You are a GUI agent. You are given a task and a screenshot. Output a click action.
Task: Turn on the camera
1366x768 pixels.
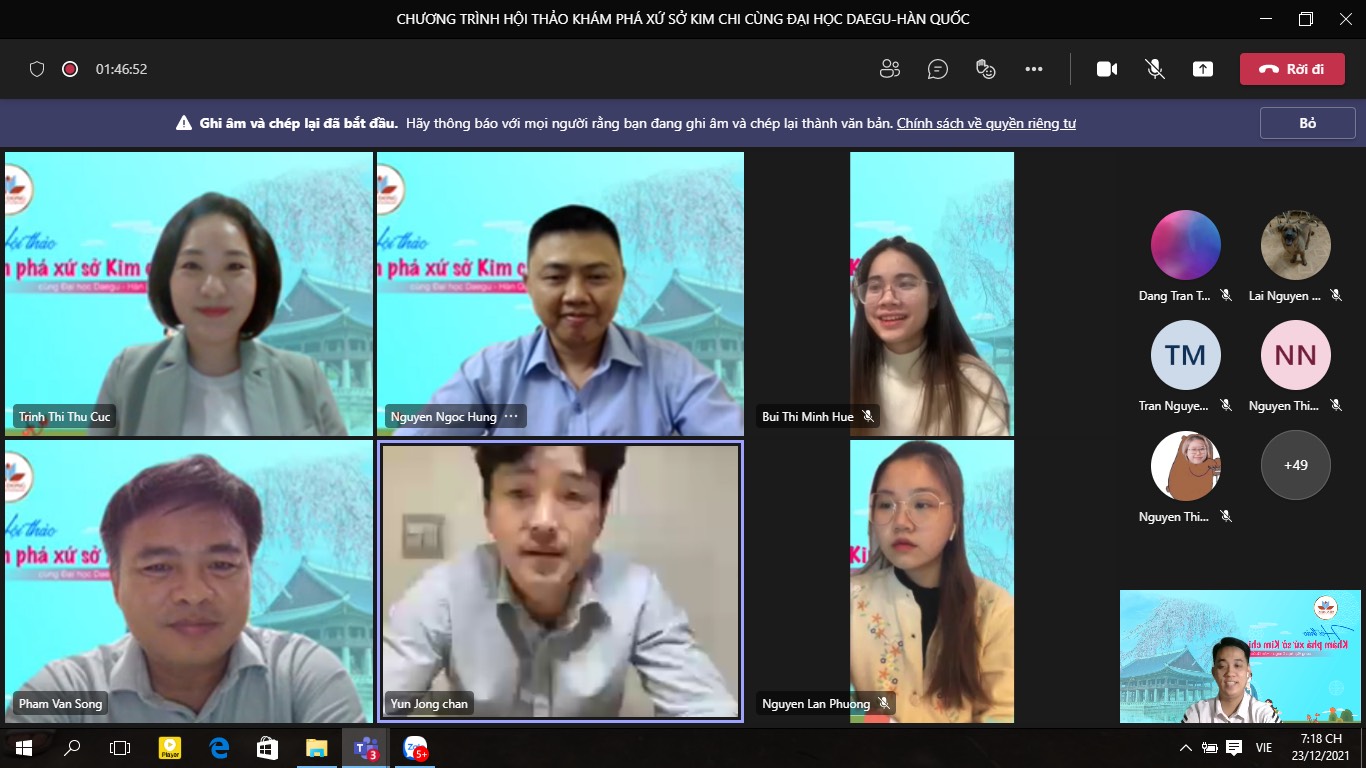click(x=1106, y=69)
